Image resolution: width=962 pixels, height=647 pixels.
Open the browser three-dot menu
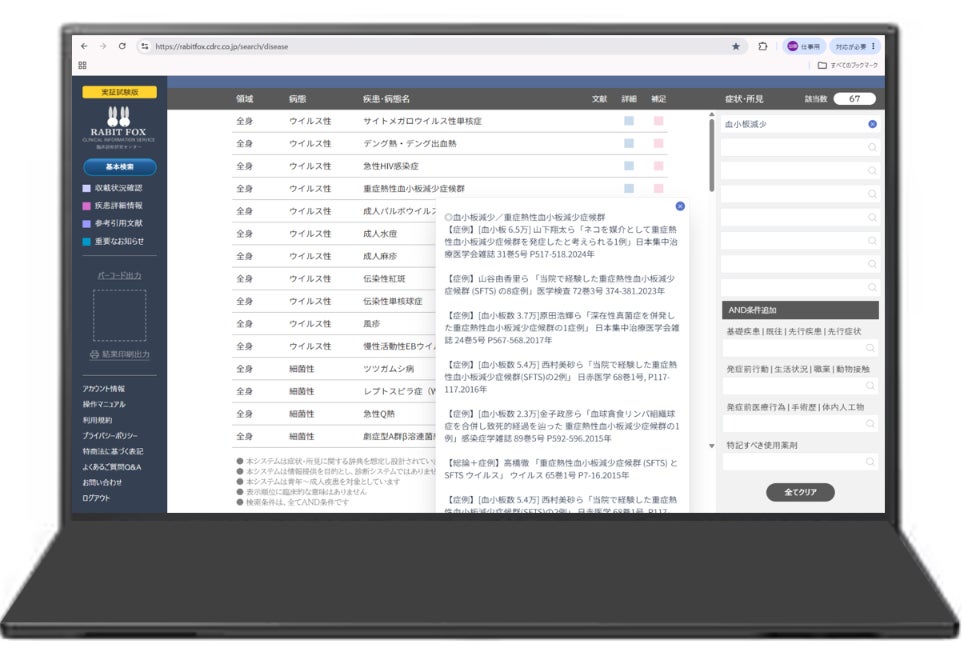click(x=873, y=46)
